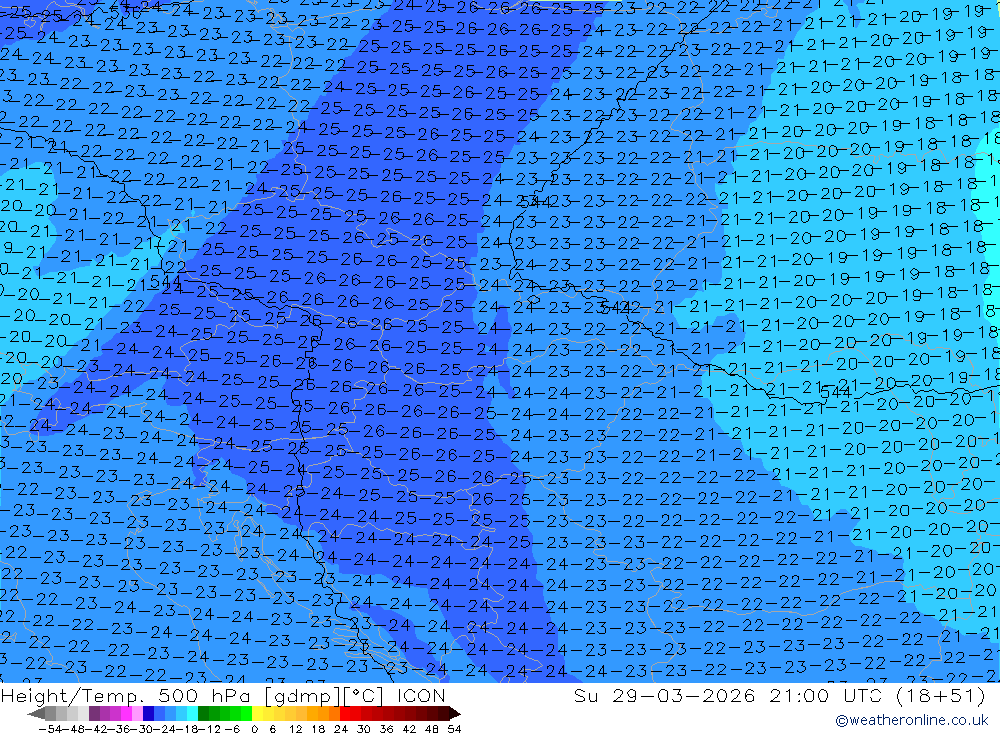Select the orange swatch near 18
This screenshot has width=1000, height=733.
coord(324,714)
